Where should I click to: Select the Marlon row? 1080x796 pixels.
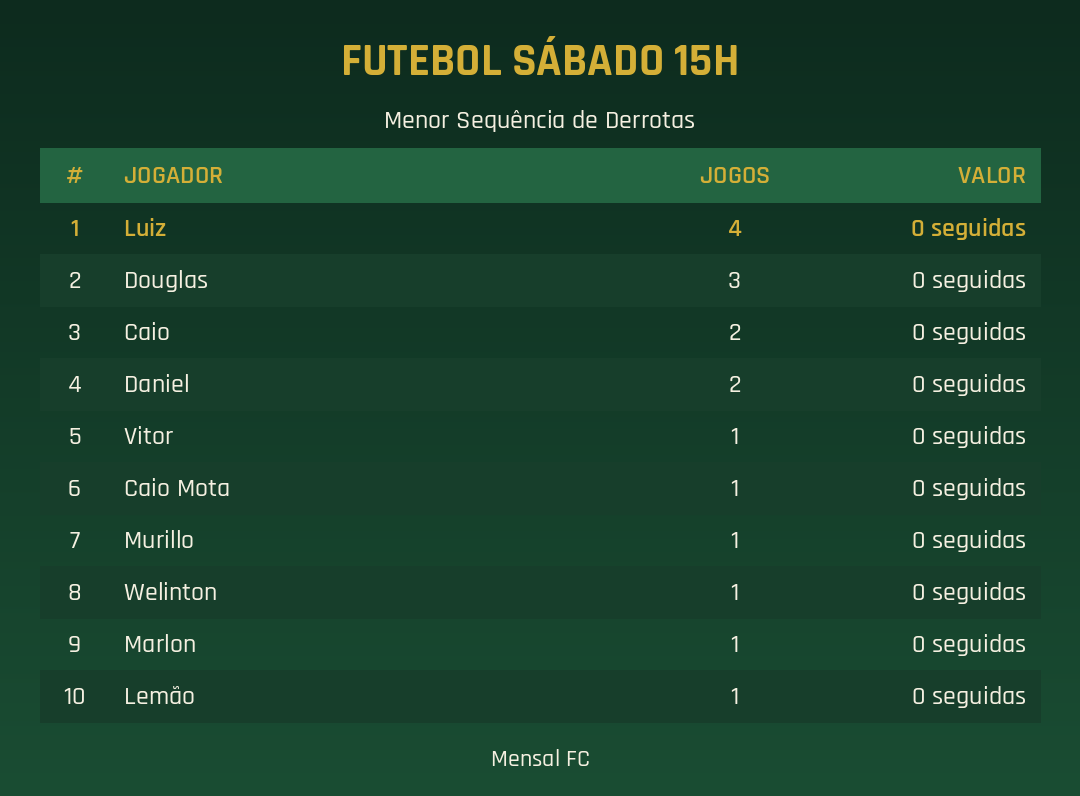tap(540, 644)
